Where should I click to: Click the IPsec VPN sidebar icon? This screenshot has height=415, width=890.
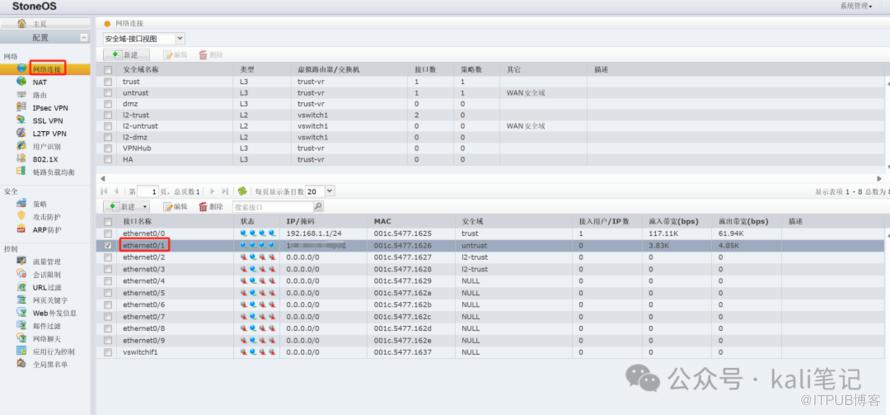point(21,107)
